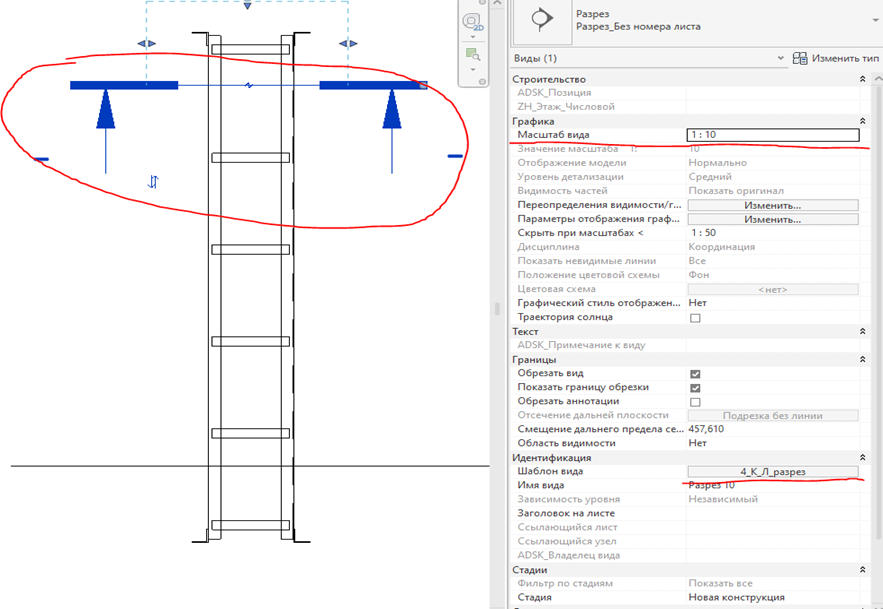Select the right section arrow head
The height and width of the screenshot is (609, 883).
(392, 109)
